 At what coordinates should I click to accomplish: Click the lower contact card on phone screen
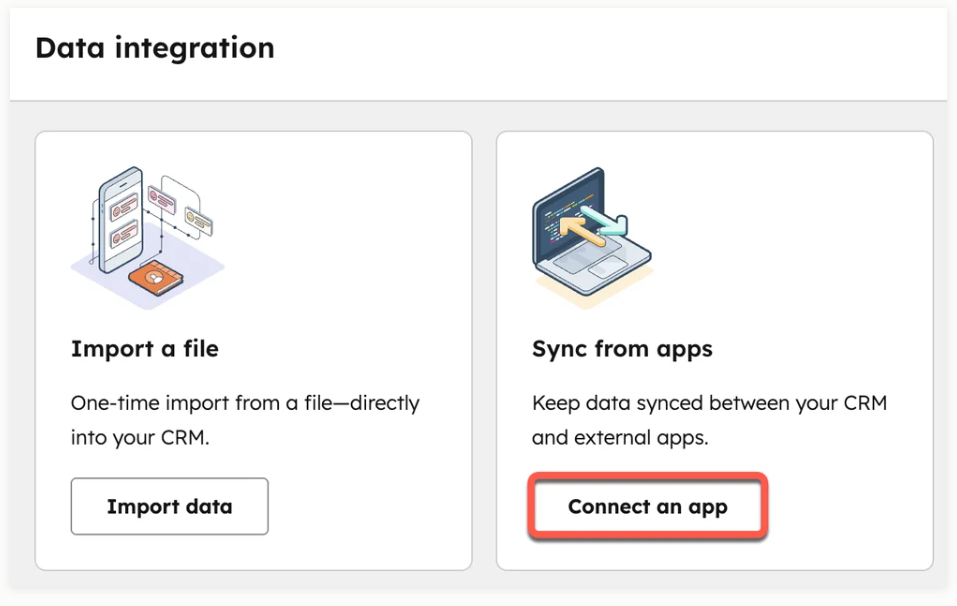[123, 235]
